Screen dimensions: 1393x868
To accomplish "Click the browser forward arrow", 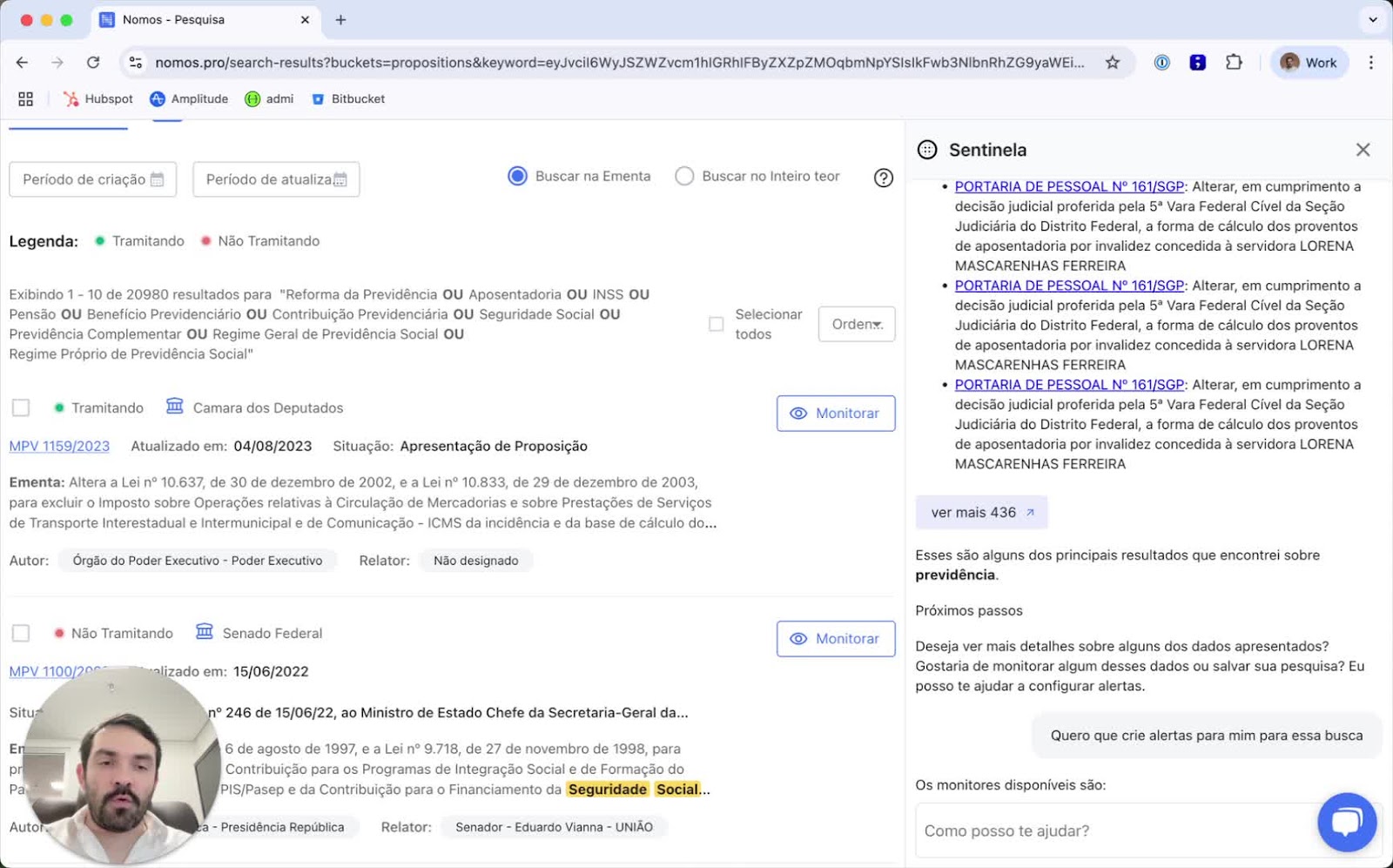I will (x=57, y=63).
